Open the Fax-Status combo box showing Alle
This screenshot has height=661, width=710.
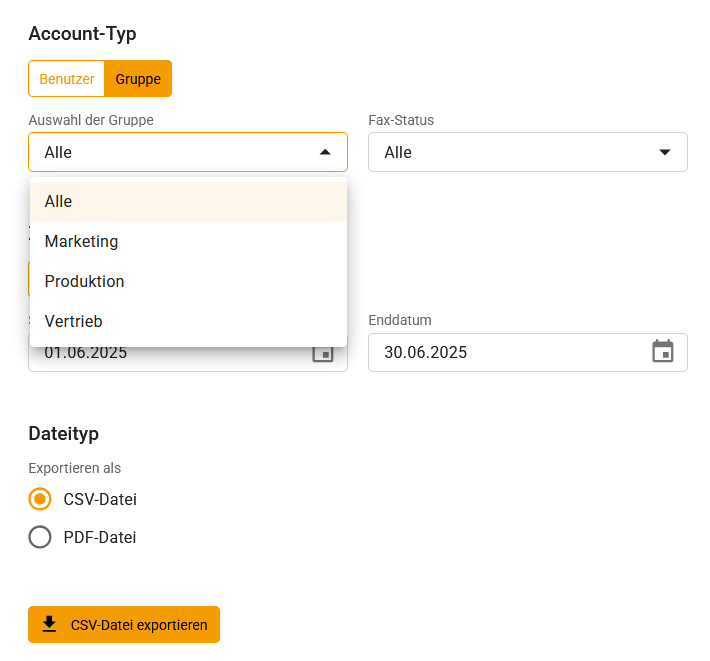pos(510,152)
